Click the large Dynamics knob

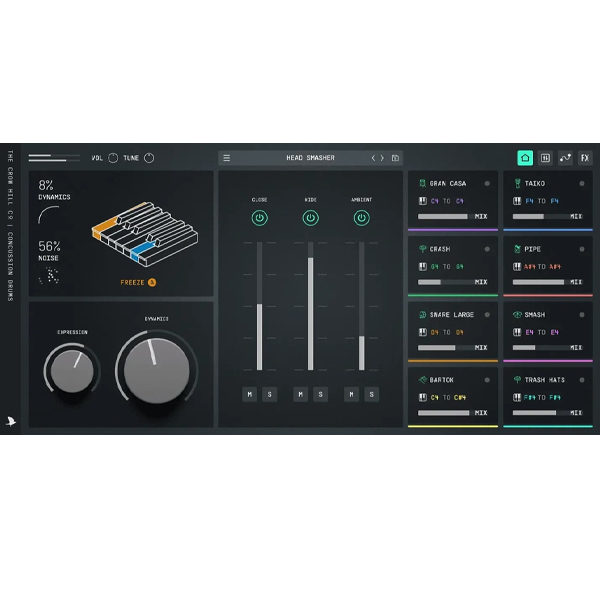click(x=156, y=366)
